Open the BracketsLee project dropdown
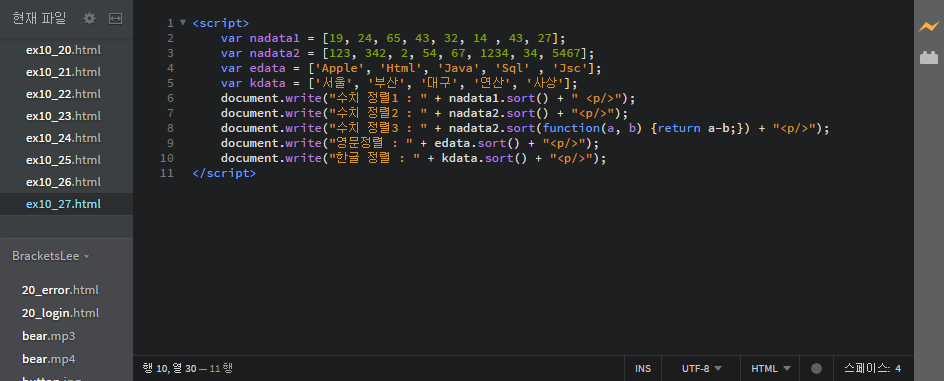944x381 pixels. click(51, 256)
